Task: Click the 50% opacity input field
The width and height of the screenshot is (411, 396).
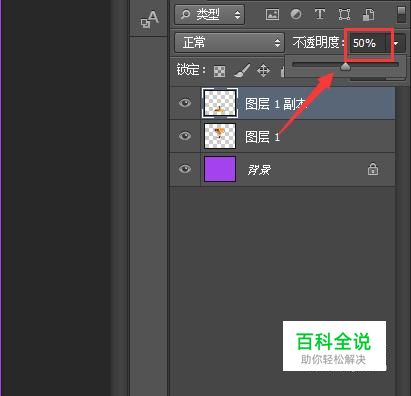Action: click(x=367, y=43)
